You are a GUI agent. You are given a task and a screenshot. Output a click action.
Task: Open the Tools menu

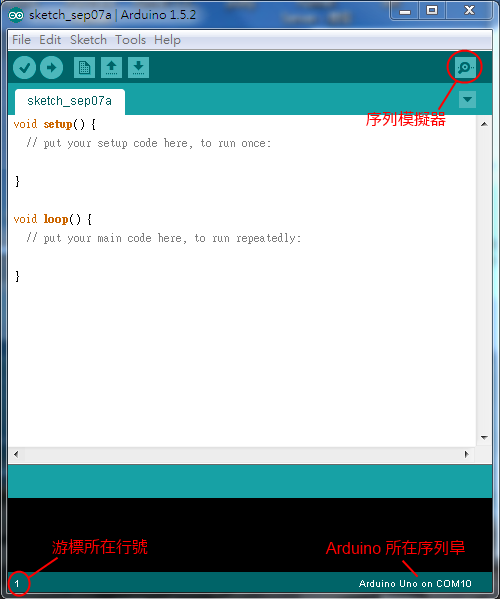pyautogui.click(x=131, y=40)
